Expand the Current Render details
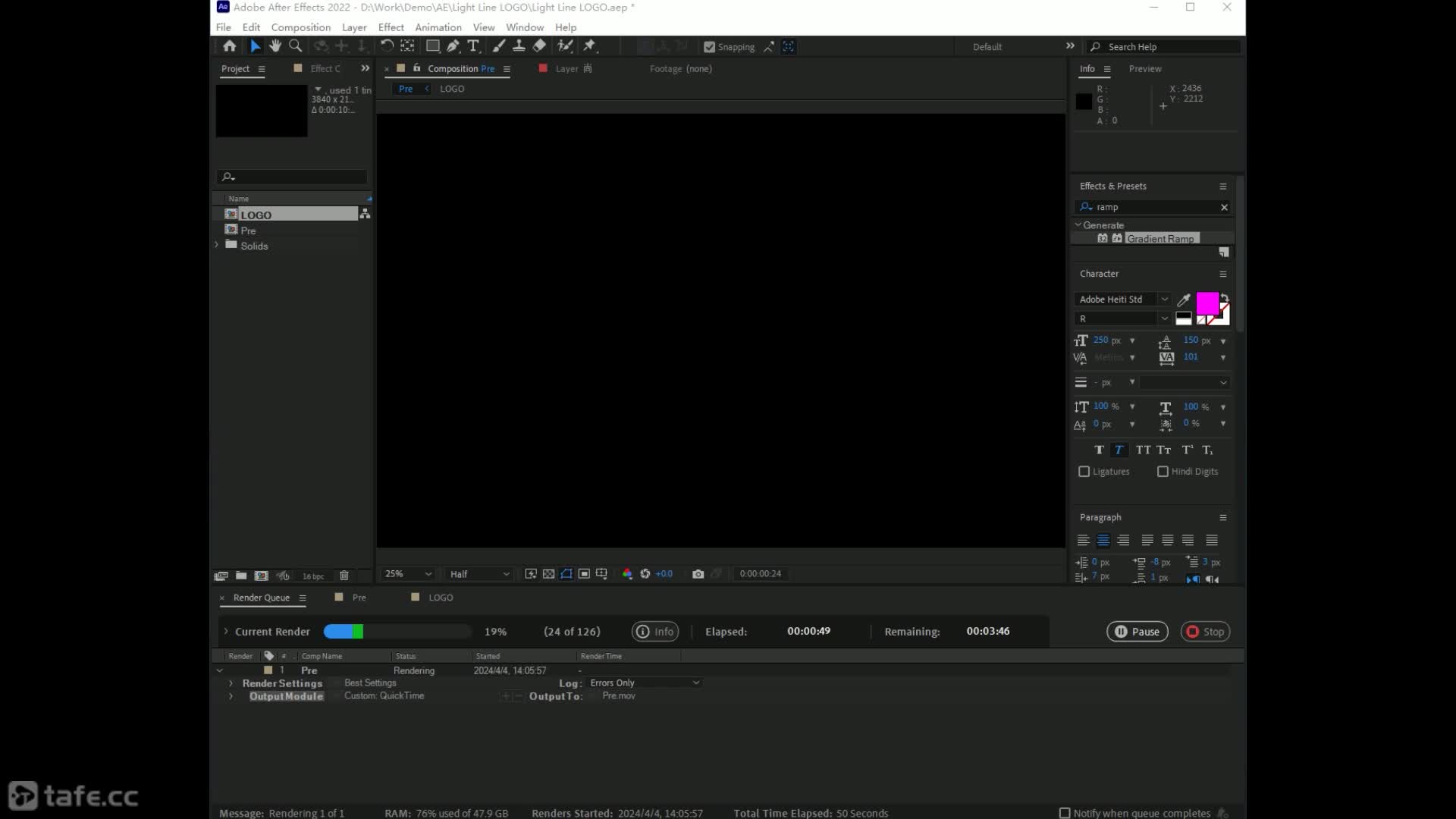The image size is (1456, 819). tap(225, 632)
